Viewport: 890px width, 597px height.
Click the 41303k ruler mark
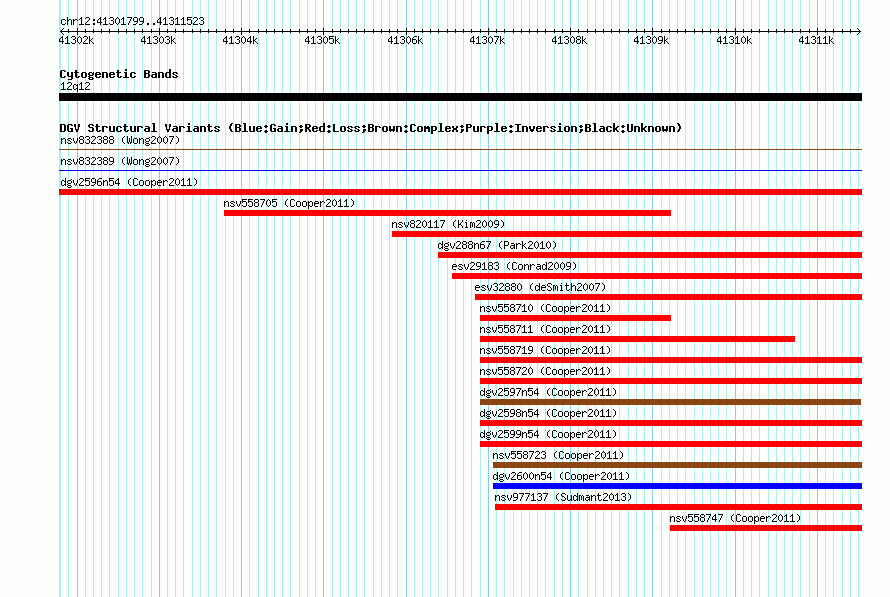tap(158, 40)
